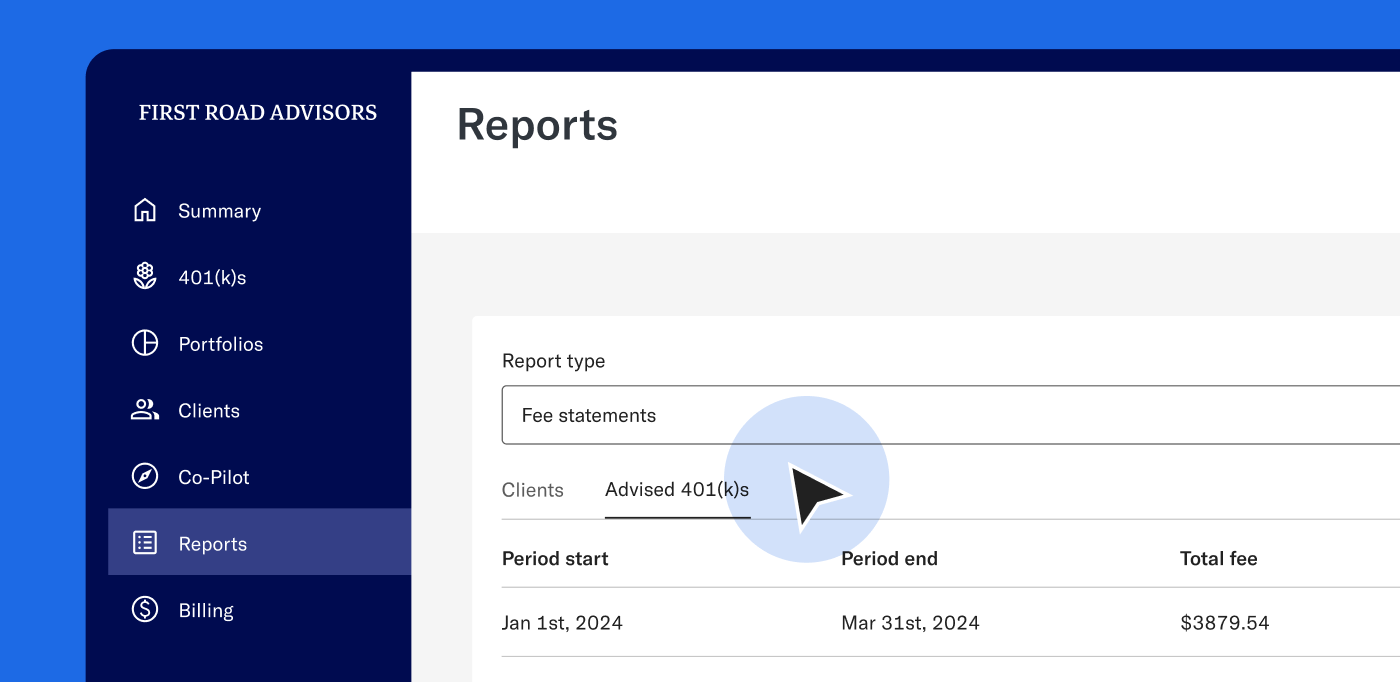Click the First Road Advisors logo
1400x682 pixels.
[x=258, y=112]
